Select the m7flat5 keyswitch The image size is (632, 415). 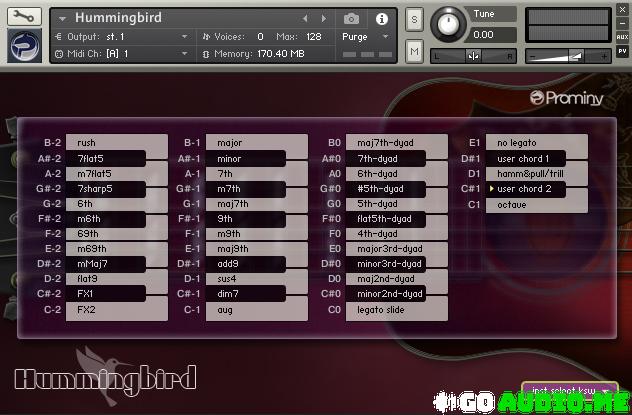[x=116, y=174]
